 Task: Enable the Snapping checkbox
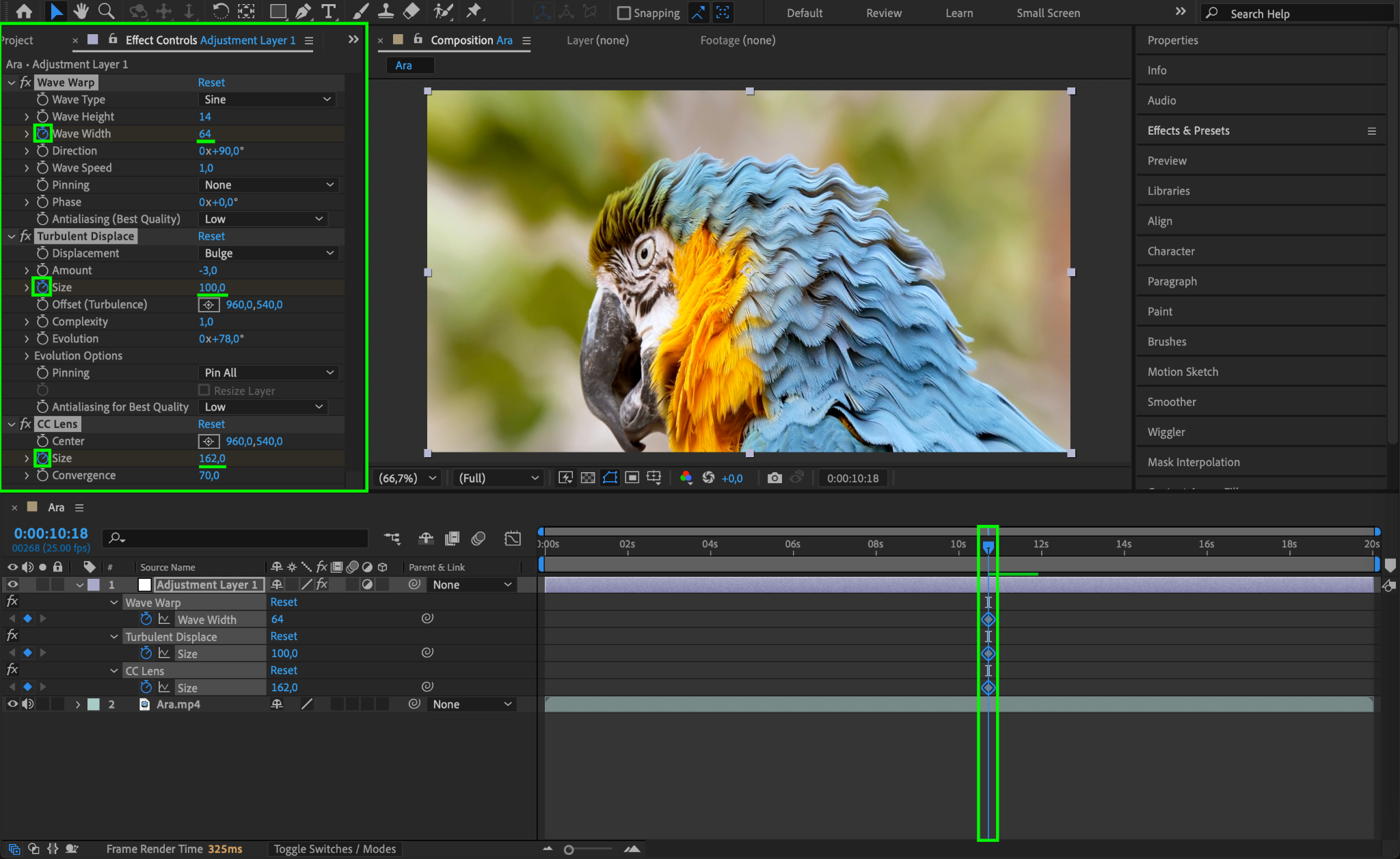click(x=623, y=13)
